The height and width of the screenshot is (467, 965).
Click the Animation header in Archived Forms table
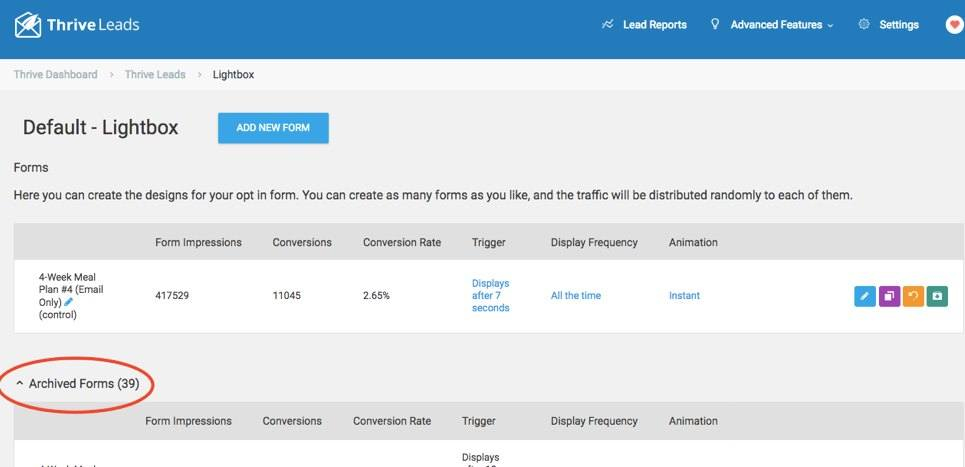pyautogui.click(x=693, y=421)
